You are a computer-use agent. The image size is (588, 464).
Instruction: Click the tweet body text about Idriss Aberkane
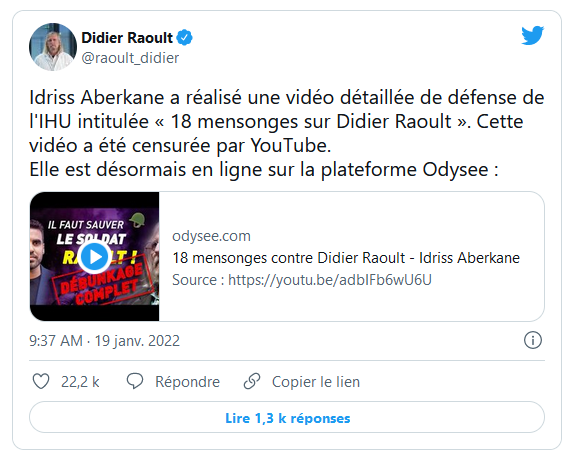coord(287,134)
